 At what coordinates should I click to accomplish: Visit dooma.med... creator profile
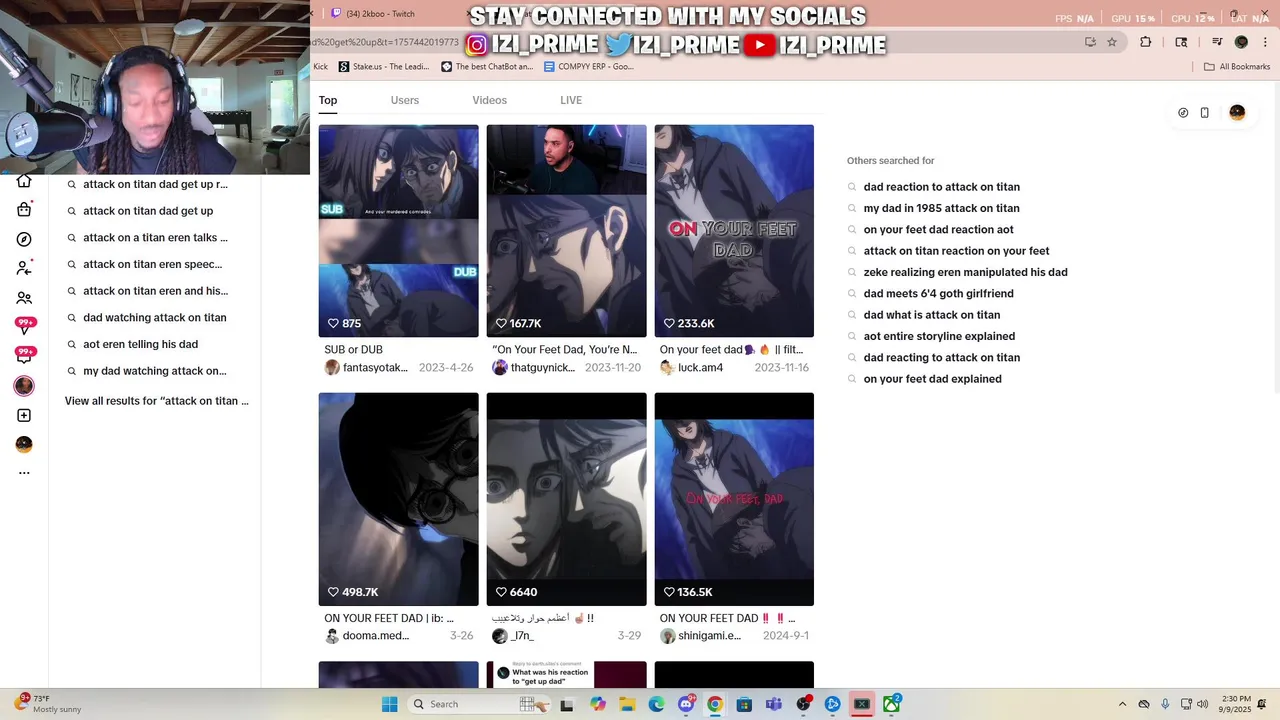pyautogui.click(x=367, y=636)
